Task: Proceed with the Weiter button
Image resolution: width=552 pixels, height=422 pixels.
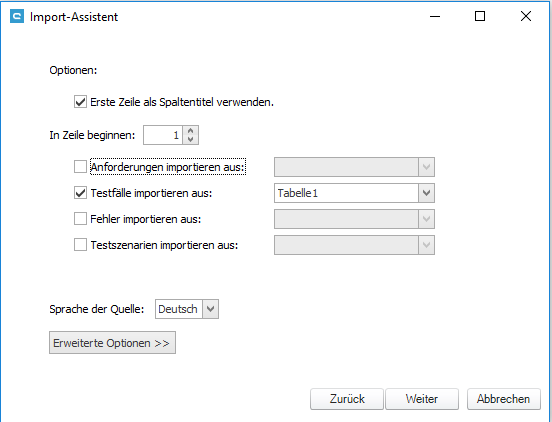Action: [x=422, y=399]
